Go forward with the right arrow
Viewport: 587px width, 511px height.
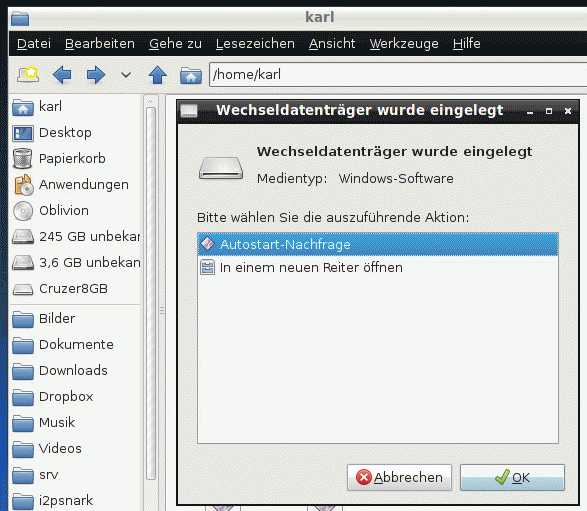[x=96, y=74]
